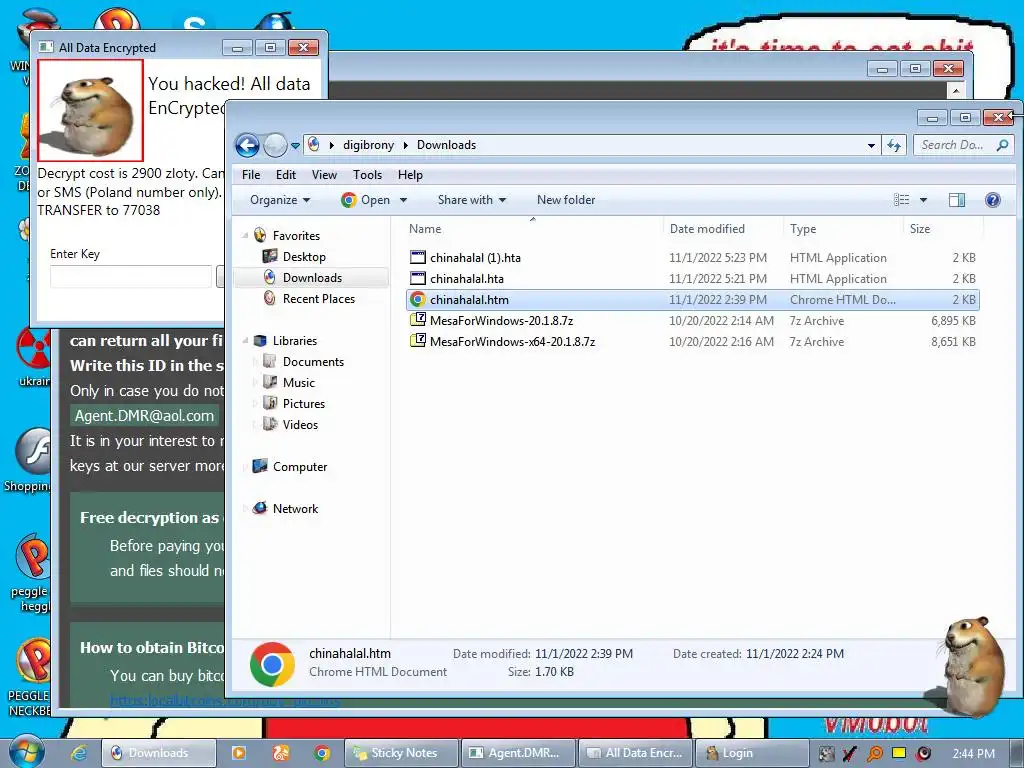This screenshot has width=1024, height=768.
Task: Switch to Downloads taskbar button
Action: point(159,753)
